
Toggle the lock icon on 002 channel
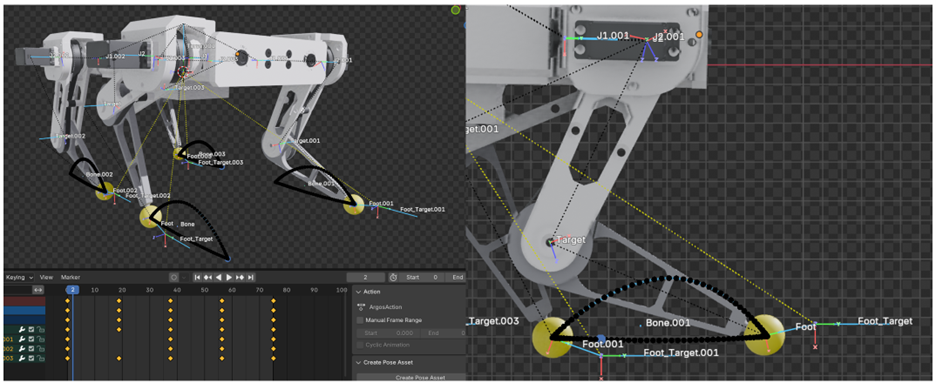(x=41, y=348)
